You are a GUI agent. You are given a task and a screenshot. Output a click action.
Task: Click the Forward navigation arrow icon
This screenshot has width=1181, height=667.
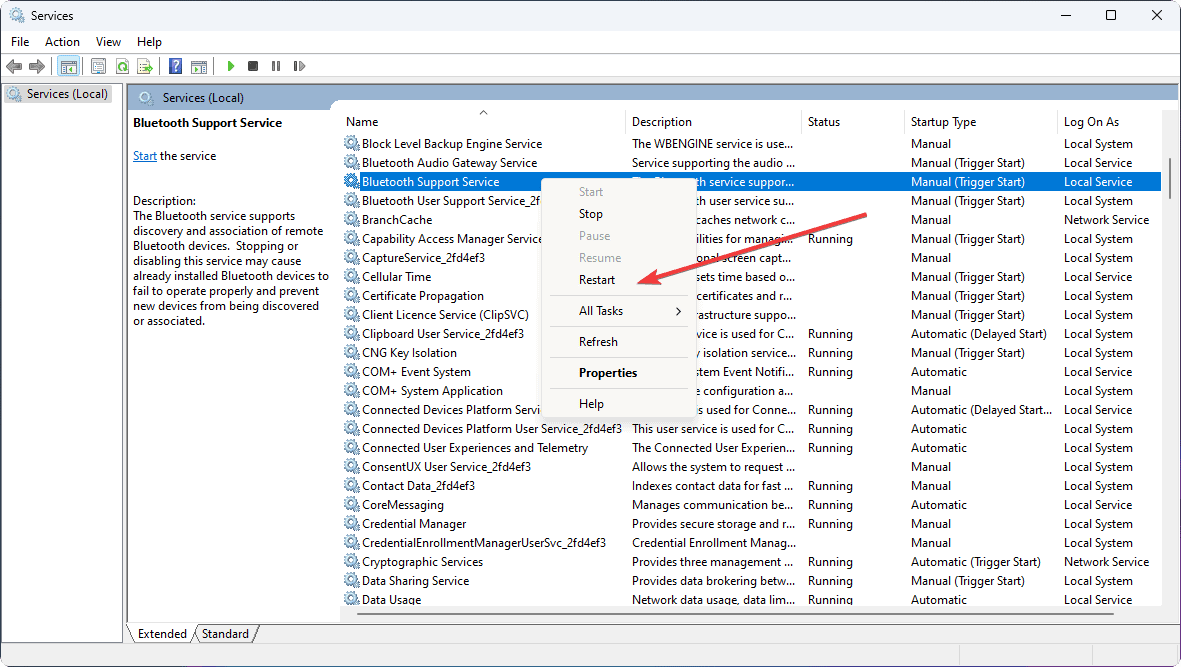[x=38, y=66]
